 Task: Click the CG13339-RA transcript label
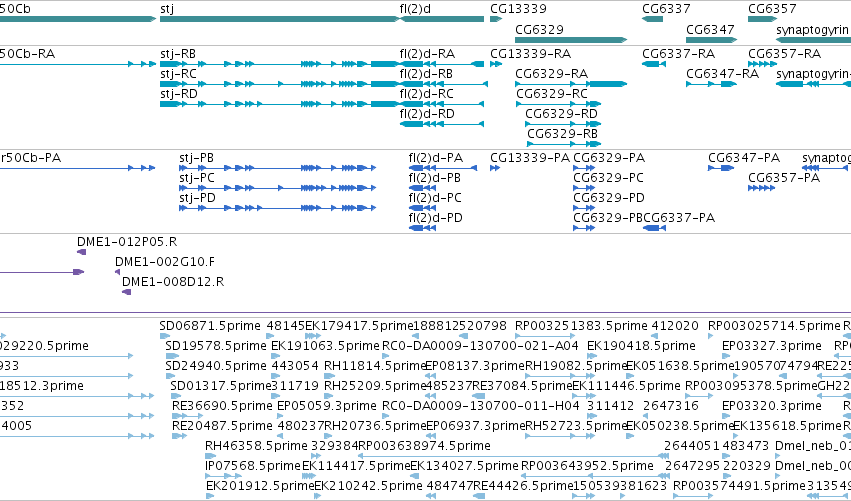(x=531, y=54)
